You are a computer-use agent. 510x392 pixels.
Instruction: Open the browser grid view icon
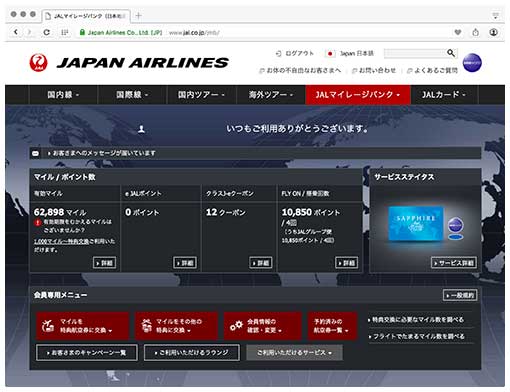point(64,32)
